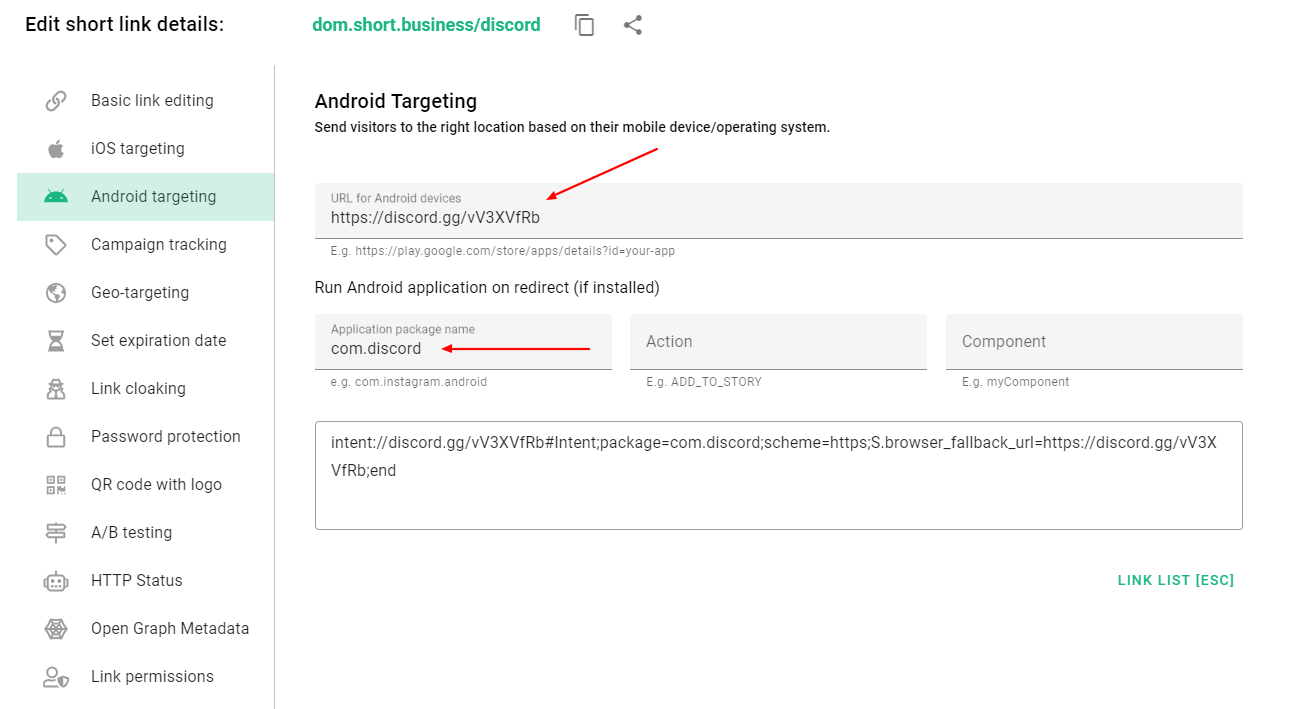Open Geo-targeting via the globe icon

point(55,292)
